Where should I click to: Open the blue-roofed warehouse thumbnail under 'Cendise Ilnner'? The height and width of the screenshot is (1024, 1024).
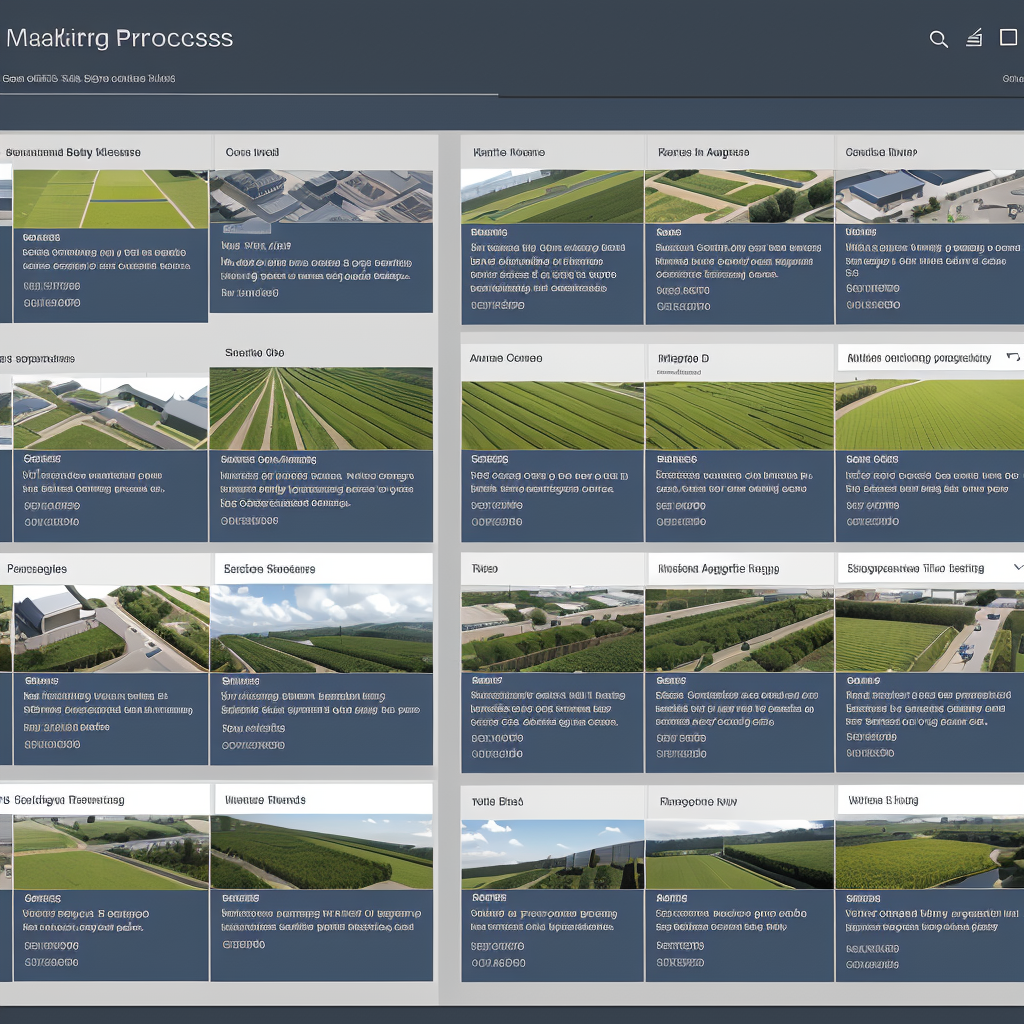tap(929, 196)
